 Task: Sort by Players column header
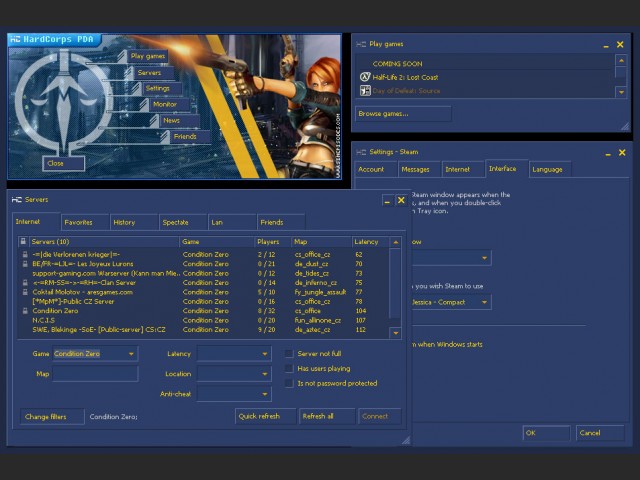point(273,242)
